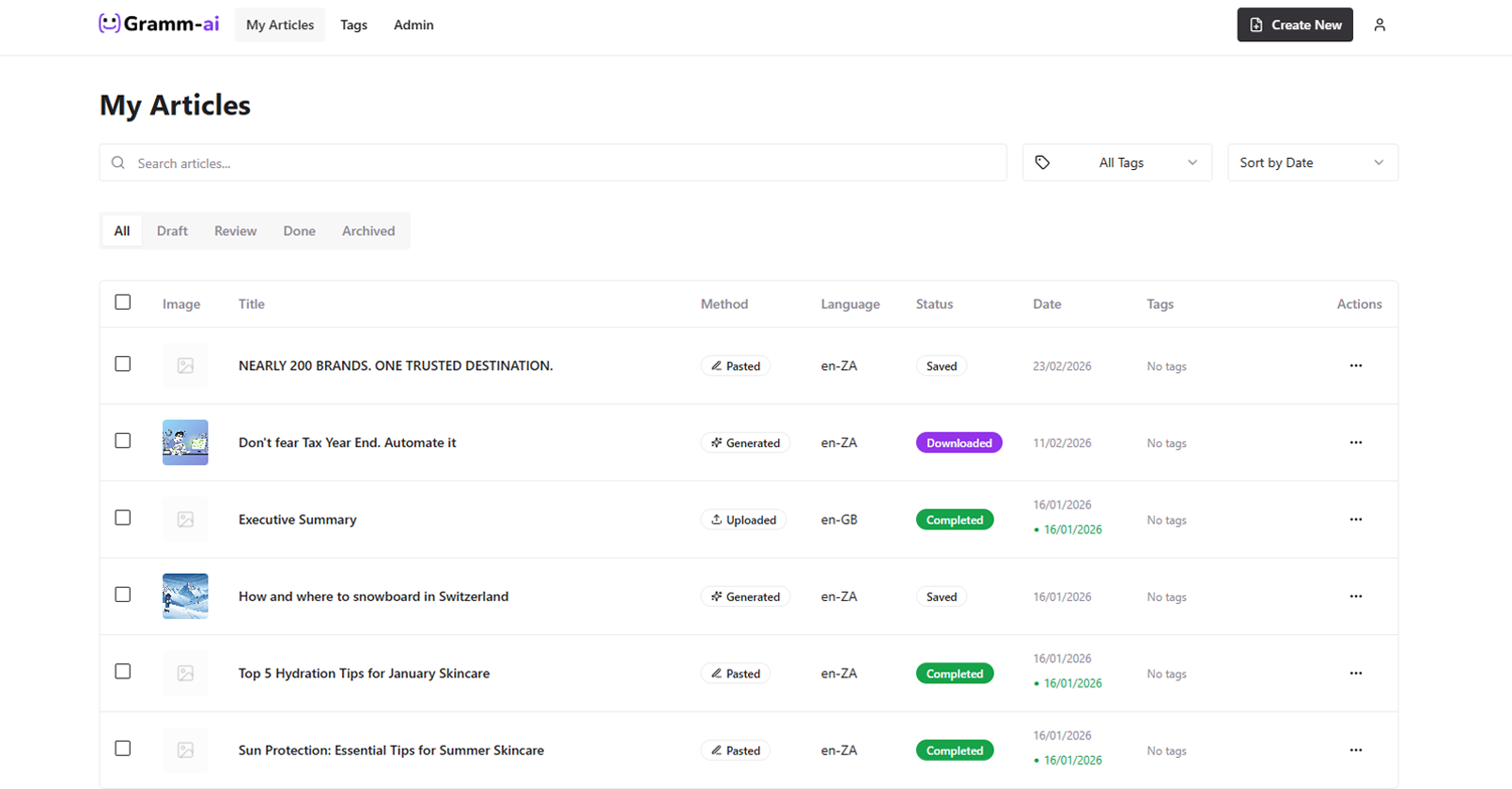Click the Generated badge on Tax Year End row
This screenshot has width=1512, height=789.
tap(745, 443)
